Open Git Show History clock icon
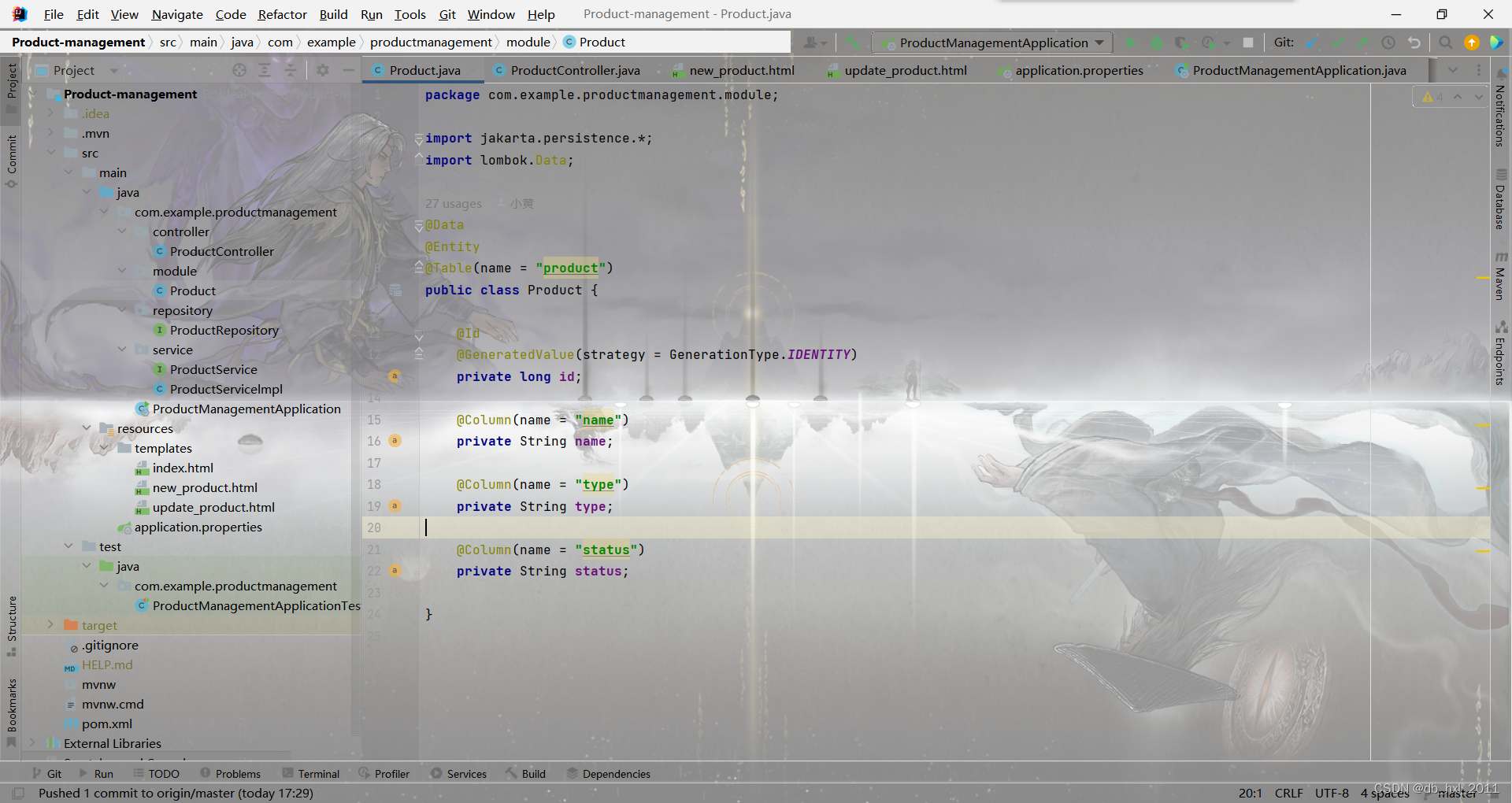The height and width of the screenshot is (803, 1512). 1388,43
